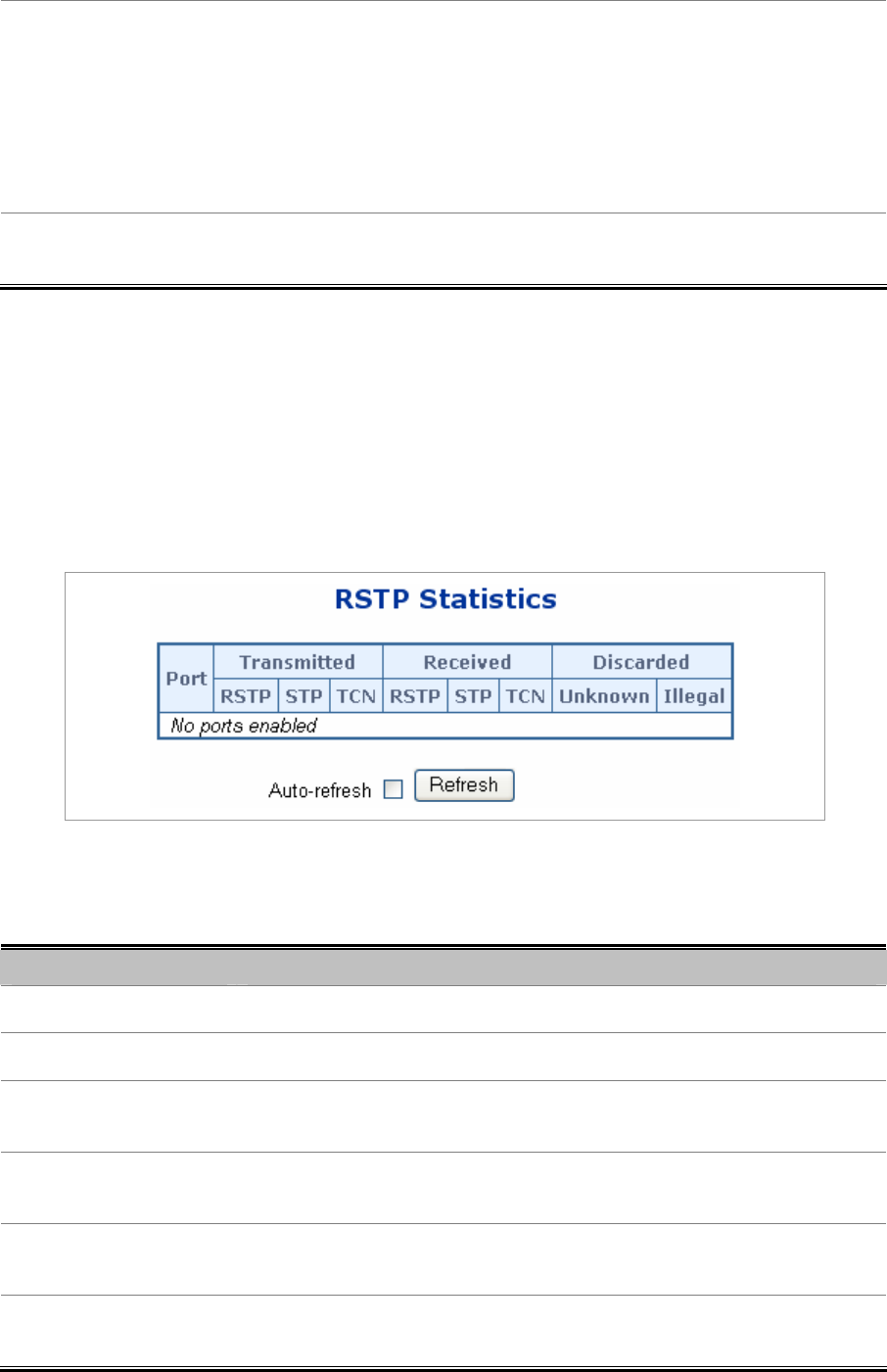Select RSTP column under Received
887x1372 pixels.
pyautogui.click(x=415, y=696)
